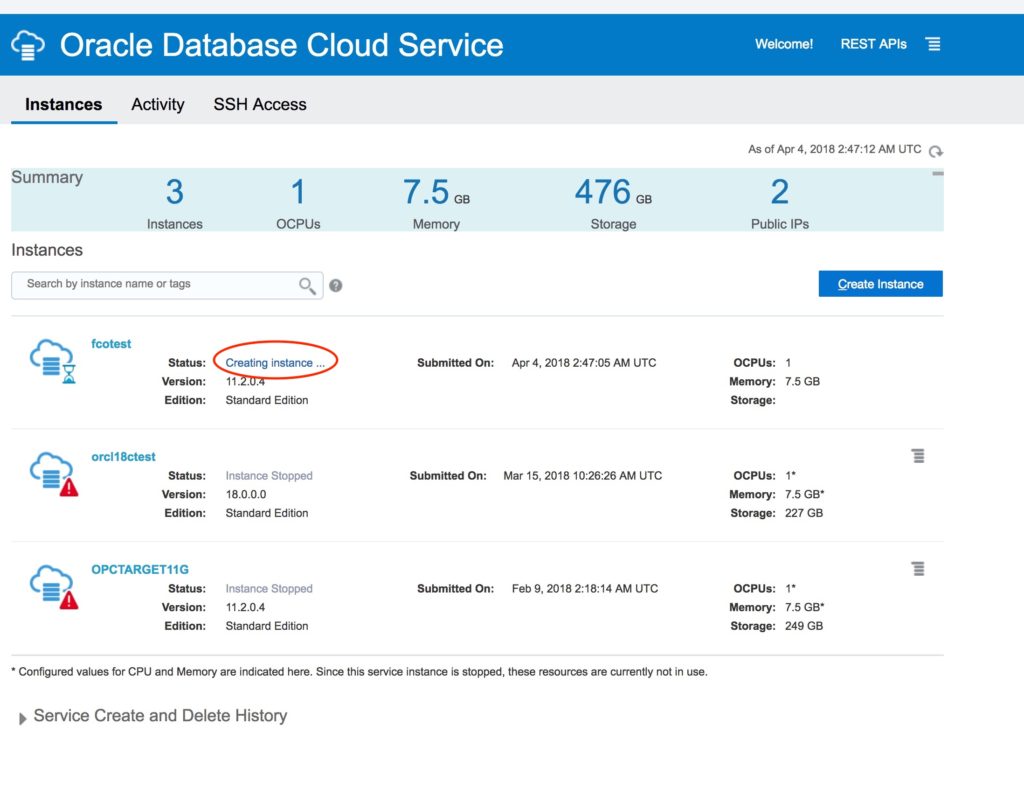The image size is (1024, 795).
Task: Open the fcotest instance link
Action: point(111,344)
